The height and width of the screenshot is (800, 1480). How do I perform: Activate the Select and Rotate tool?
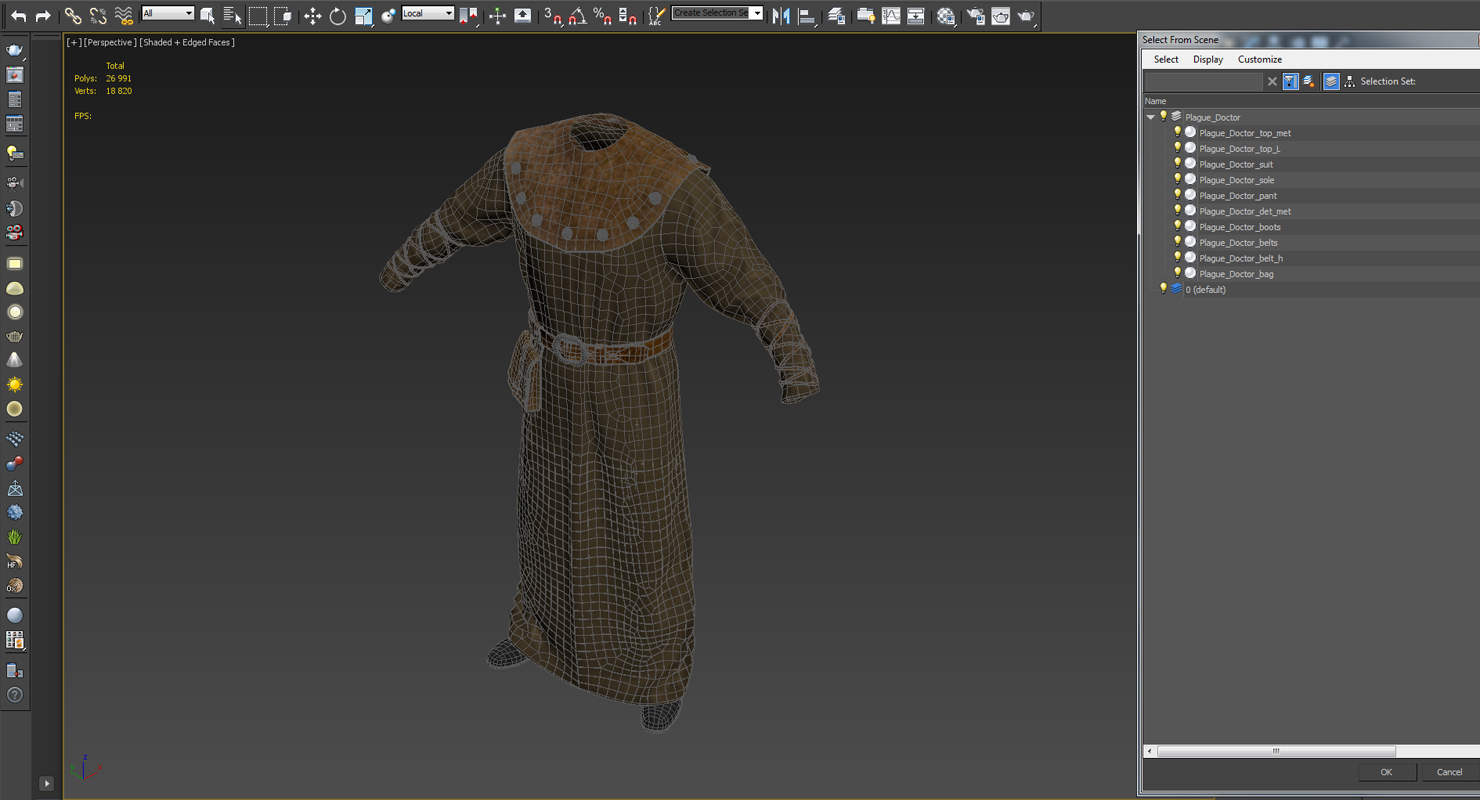tap(338, 16)
